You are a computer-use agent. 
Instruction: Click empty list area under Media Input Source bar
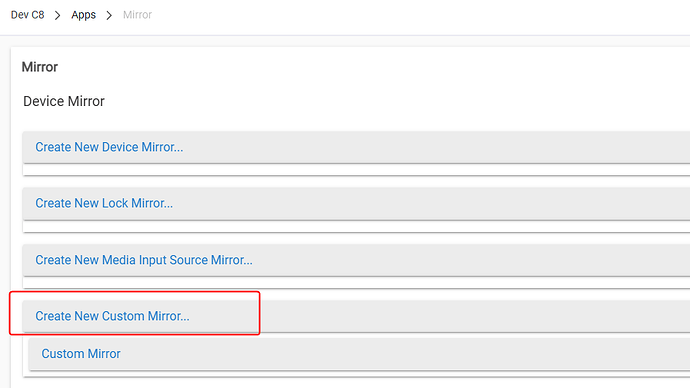pyautogui.click(x=356, y=282)
